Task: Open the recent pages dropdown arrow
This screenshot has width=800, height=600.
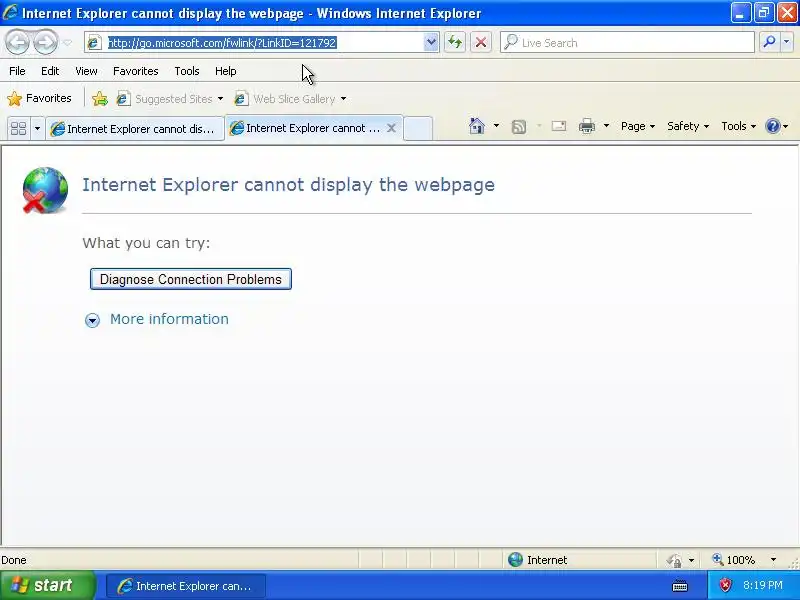Action: (x=67, y=43)
